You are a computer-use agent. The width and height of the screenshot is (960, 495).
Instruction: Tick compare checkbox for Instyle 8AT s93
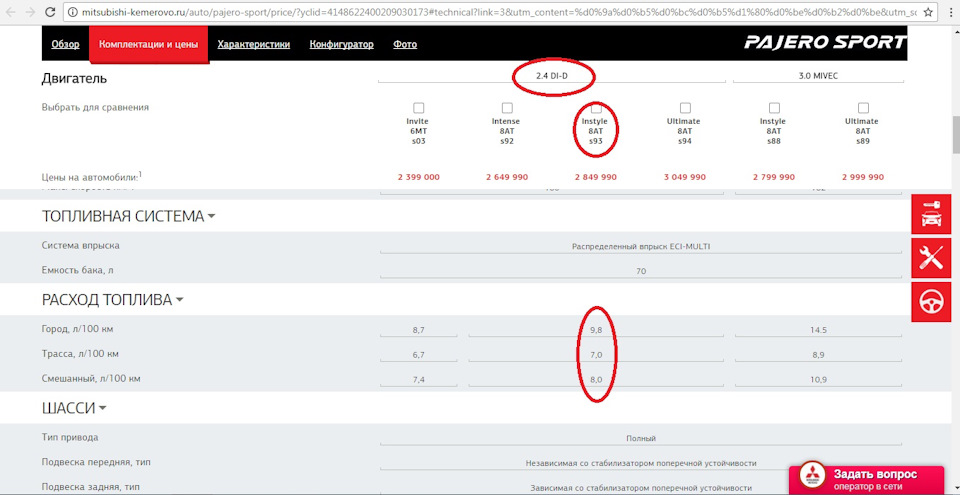click(x=596, y=108)
